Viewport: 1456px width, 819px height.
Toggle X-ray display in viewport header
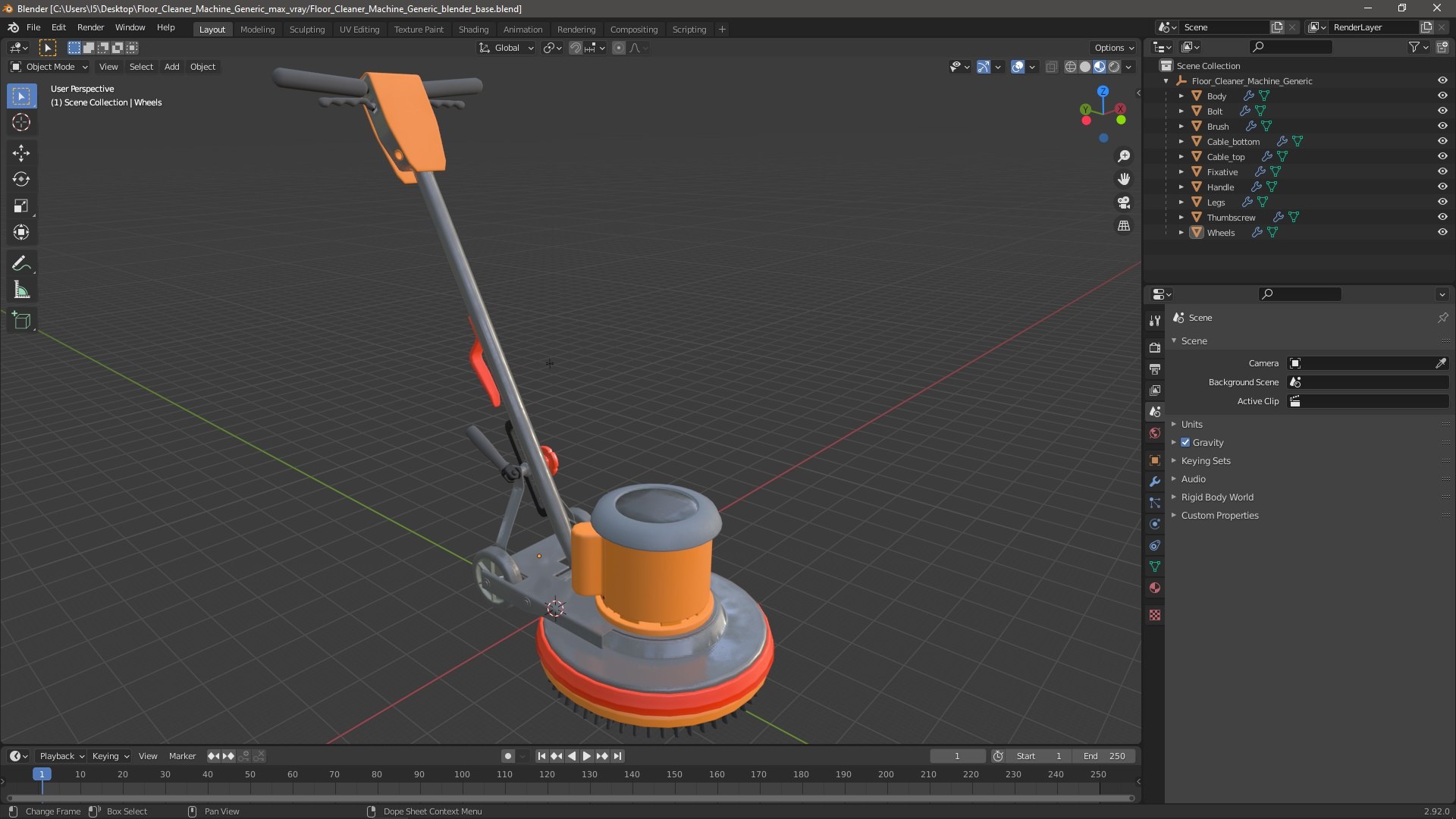[x=1052, y=67]
